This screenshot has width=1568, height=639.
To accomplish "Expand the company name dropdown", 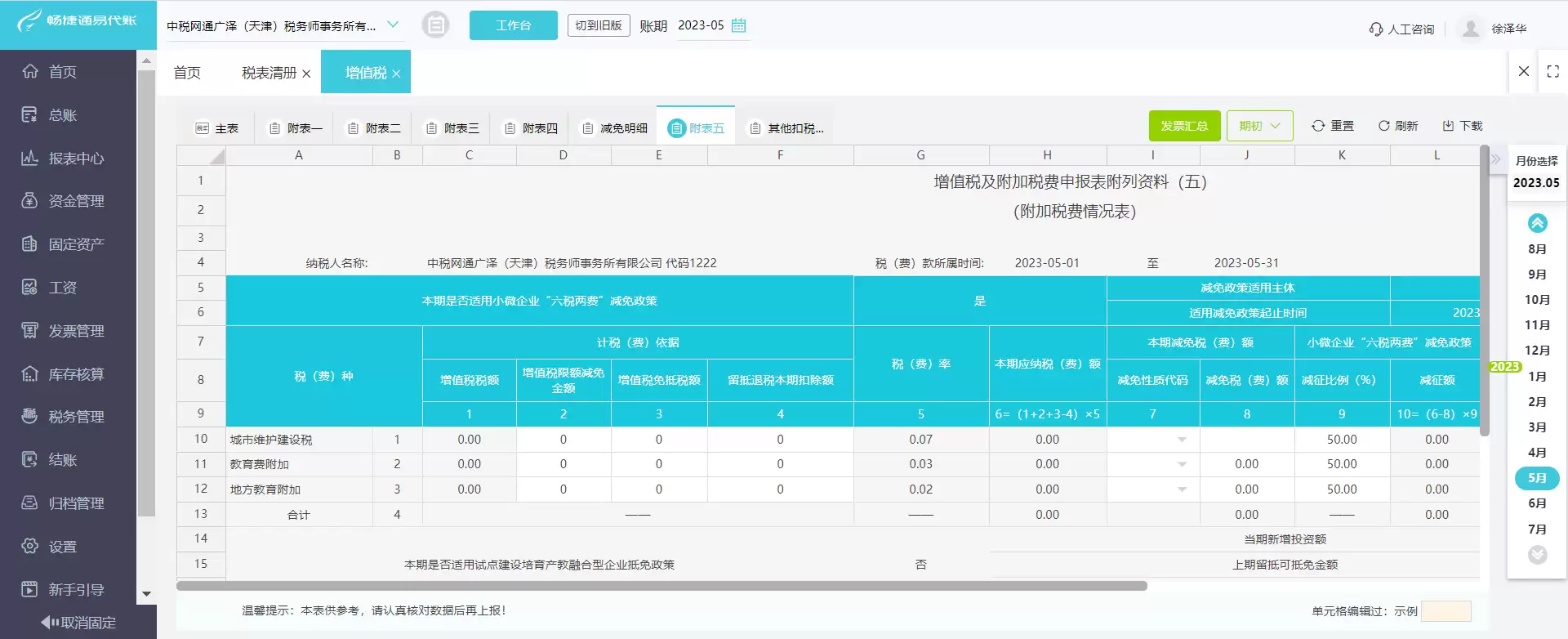I will 393,25.
